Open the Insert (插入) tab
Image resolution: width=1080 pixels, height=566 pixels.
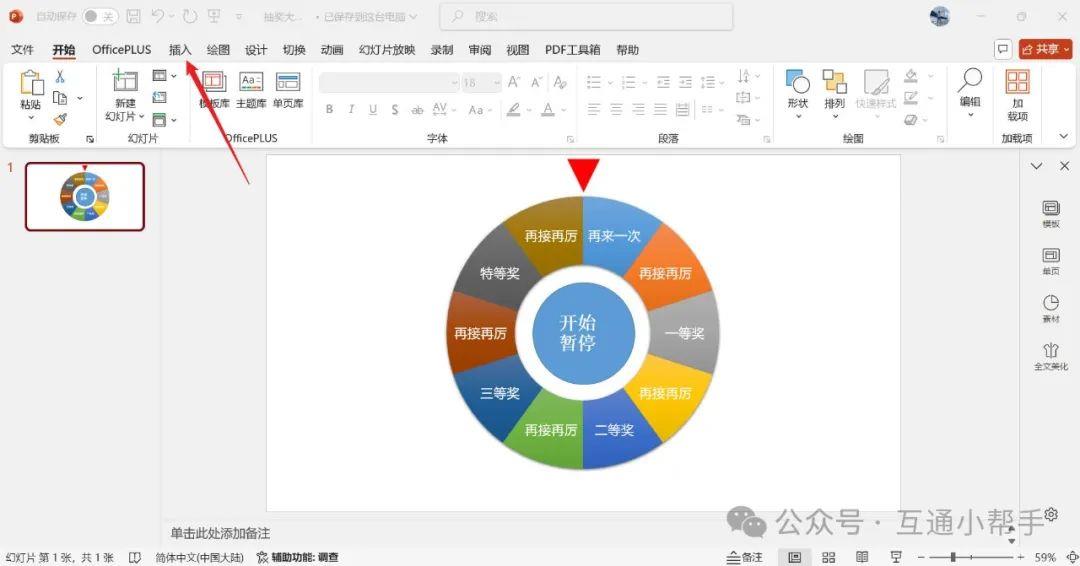180,50
